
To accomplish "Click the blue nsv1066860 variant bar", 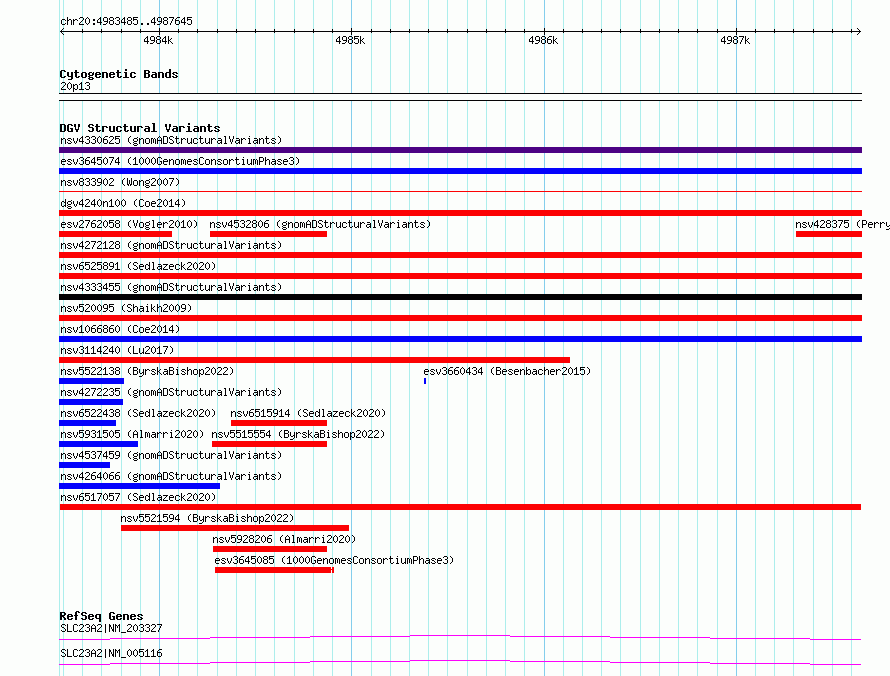I will [460, 339].
